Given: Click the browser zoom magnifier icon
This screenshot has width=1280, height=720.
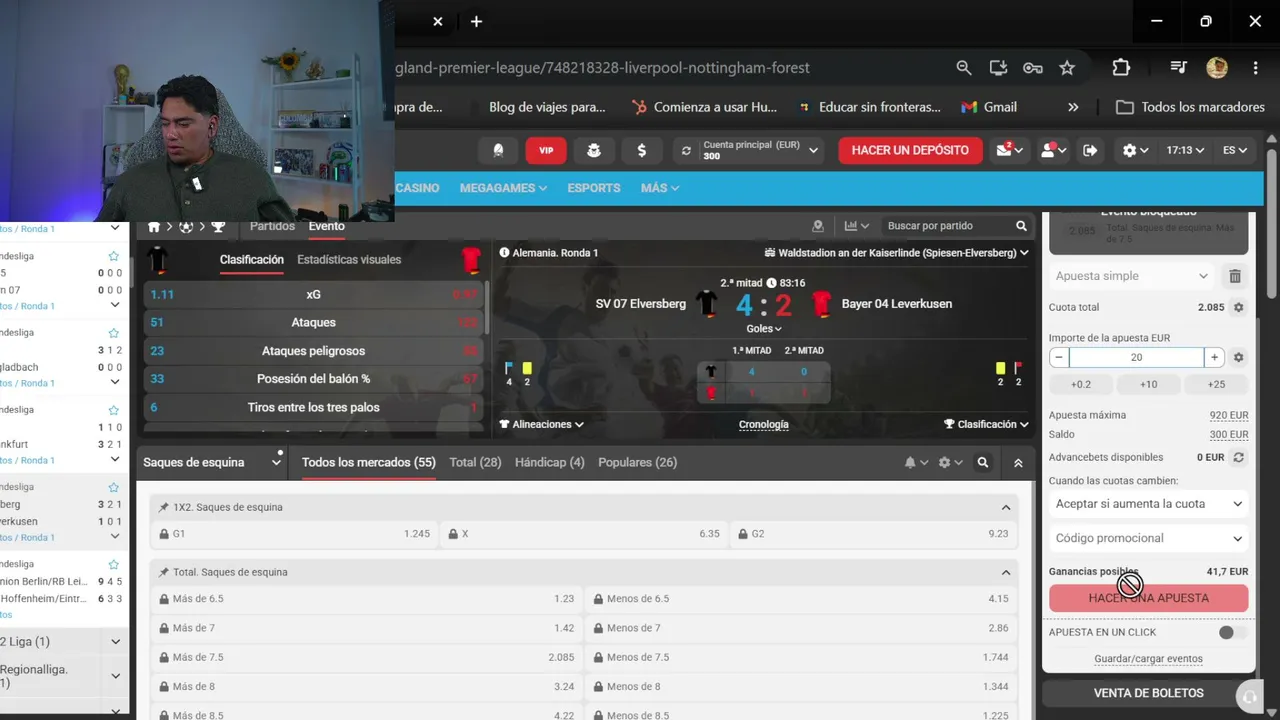Looking at the screenshot, I should click(963, 68).
